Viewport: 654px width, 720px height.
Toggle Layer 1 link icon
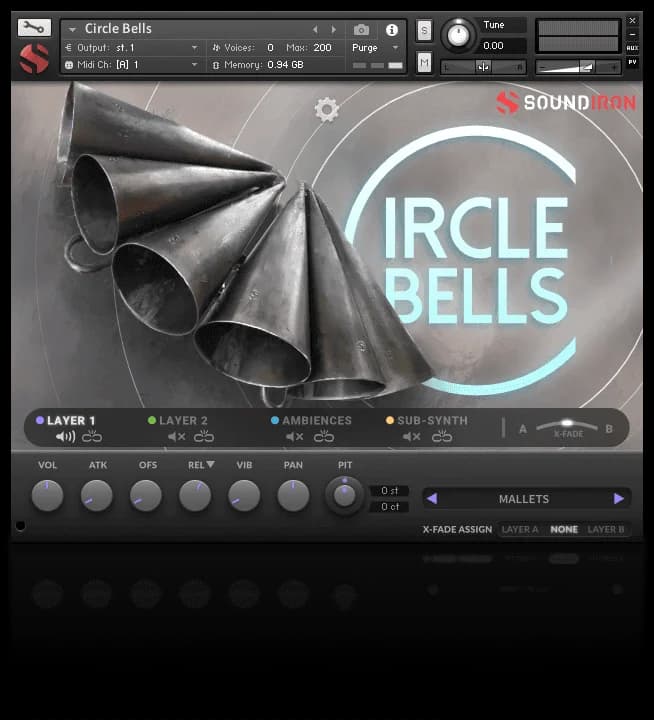click(x=92, y=436)
